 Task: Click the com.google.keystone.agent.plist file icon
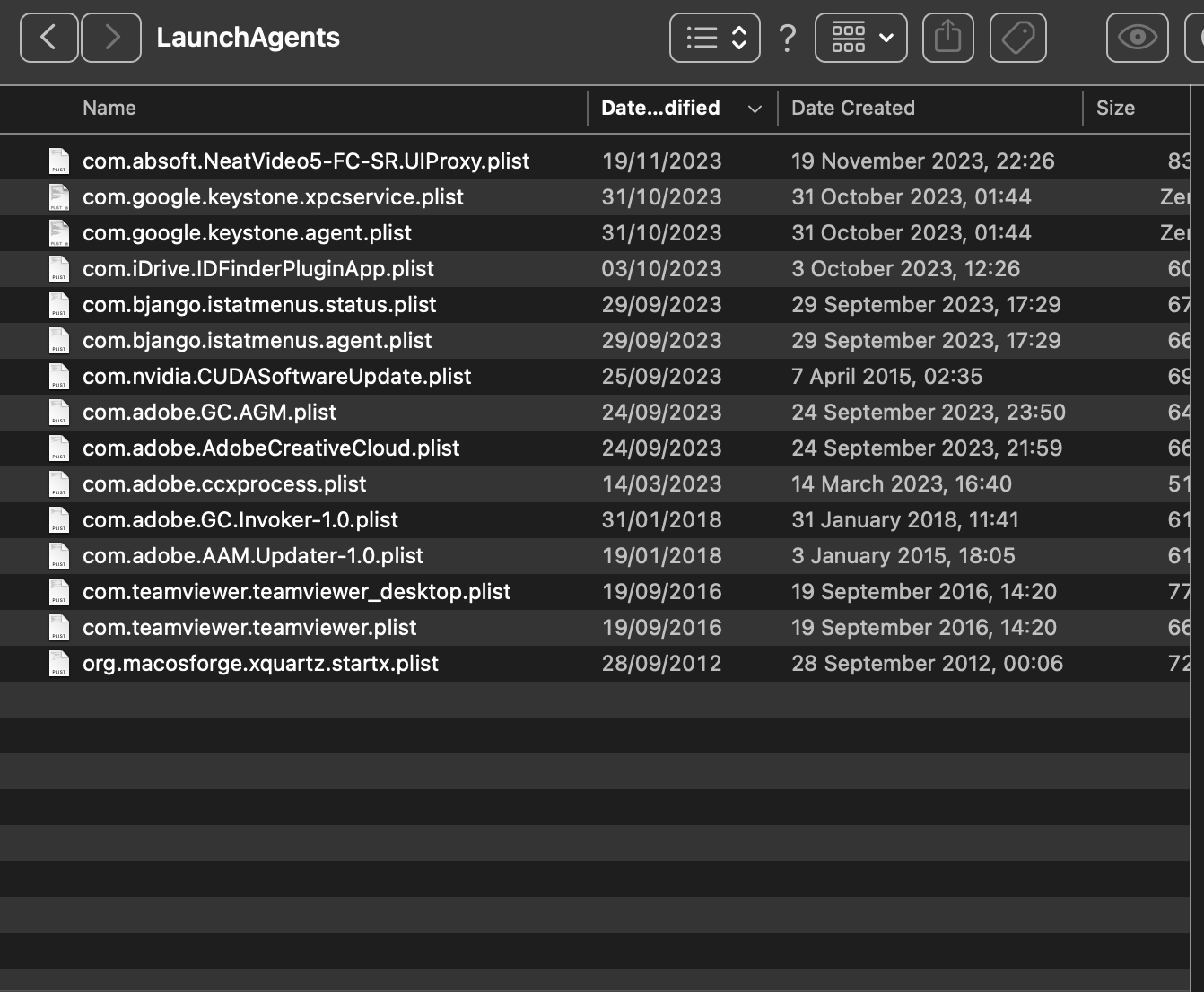point(59,233)
